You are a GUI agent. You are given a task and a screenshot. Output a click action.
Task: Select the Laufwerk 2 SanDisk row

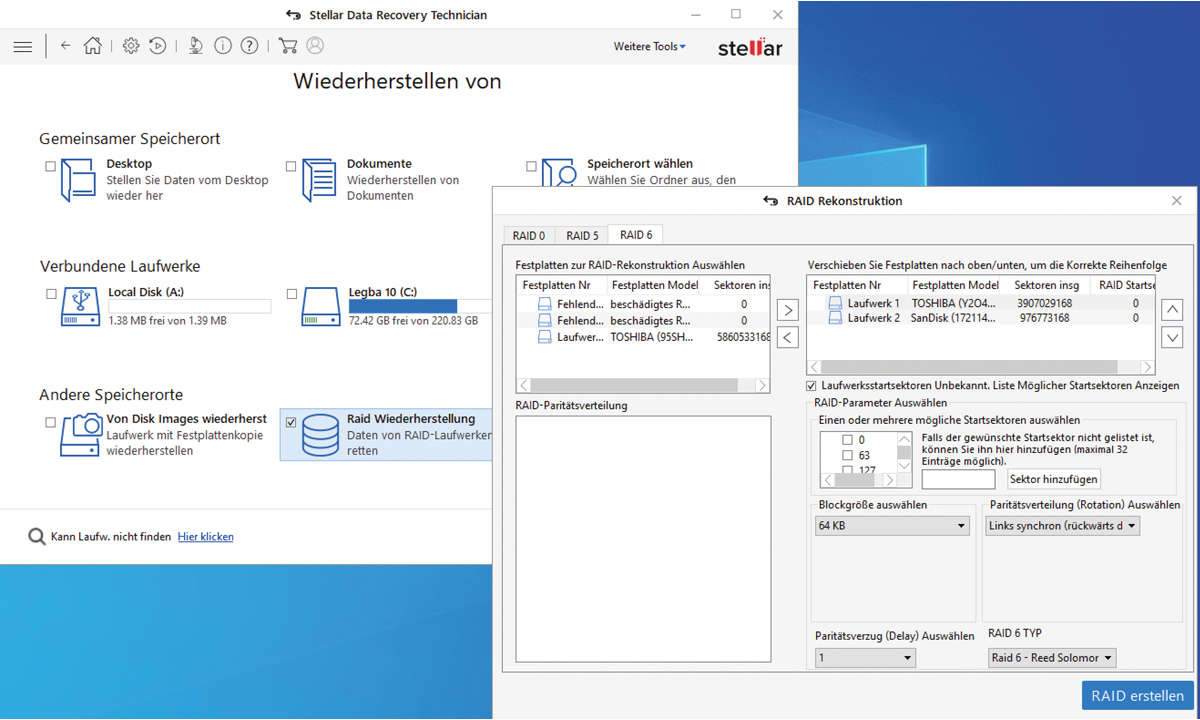tap(981, 318)
